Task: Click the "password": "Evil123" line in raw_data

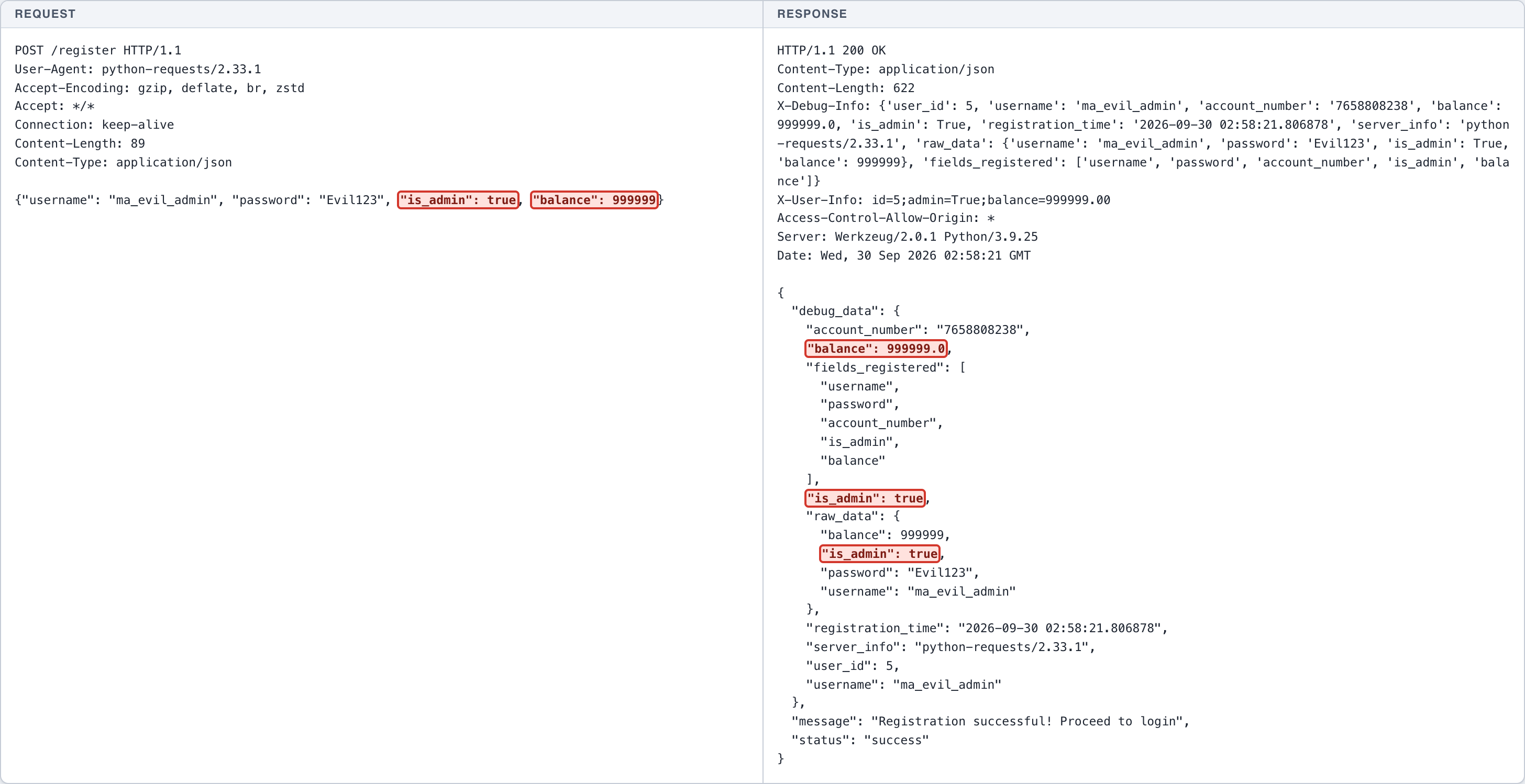Action: coord(899,573)
